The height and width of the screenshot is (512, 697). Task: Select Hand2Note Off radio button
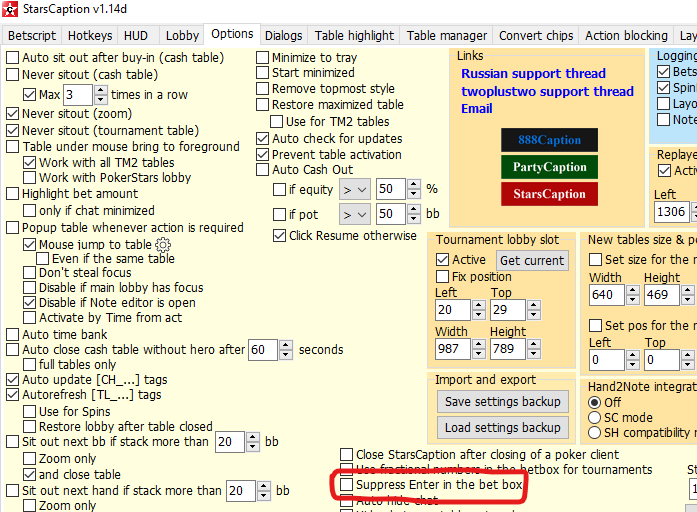point(594,403)
